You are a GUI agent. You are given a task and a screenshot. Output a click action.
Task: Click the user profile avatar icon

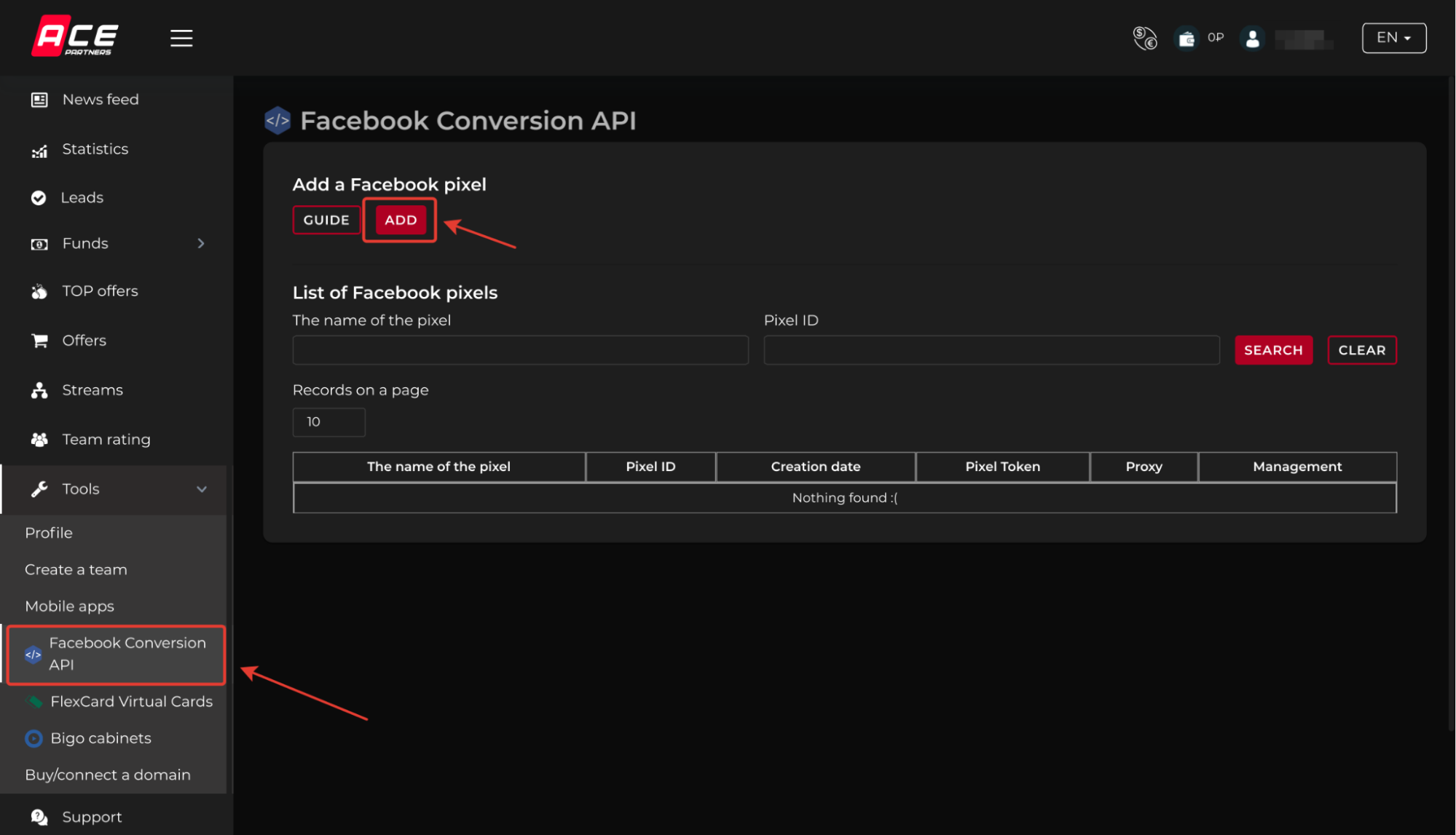coord(1252,38)
